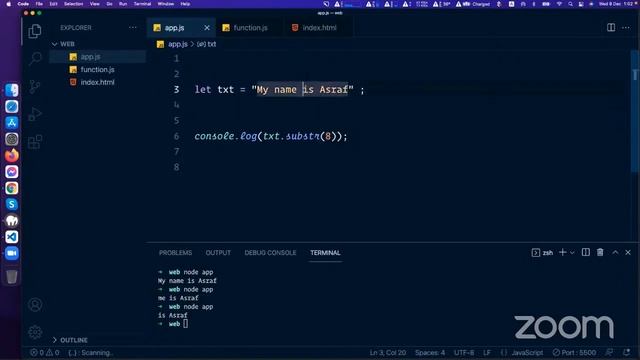
Task: Open the notifications bell in status bar
Action: click(x=627, y=352)
